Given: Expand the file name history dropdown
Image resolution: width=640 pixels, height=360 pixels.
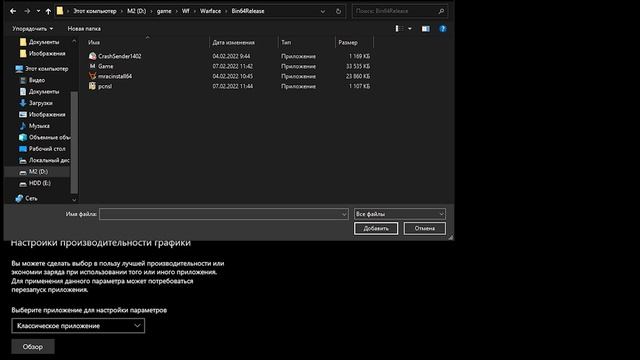Looking at the screenshot, I should point(344,214).
